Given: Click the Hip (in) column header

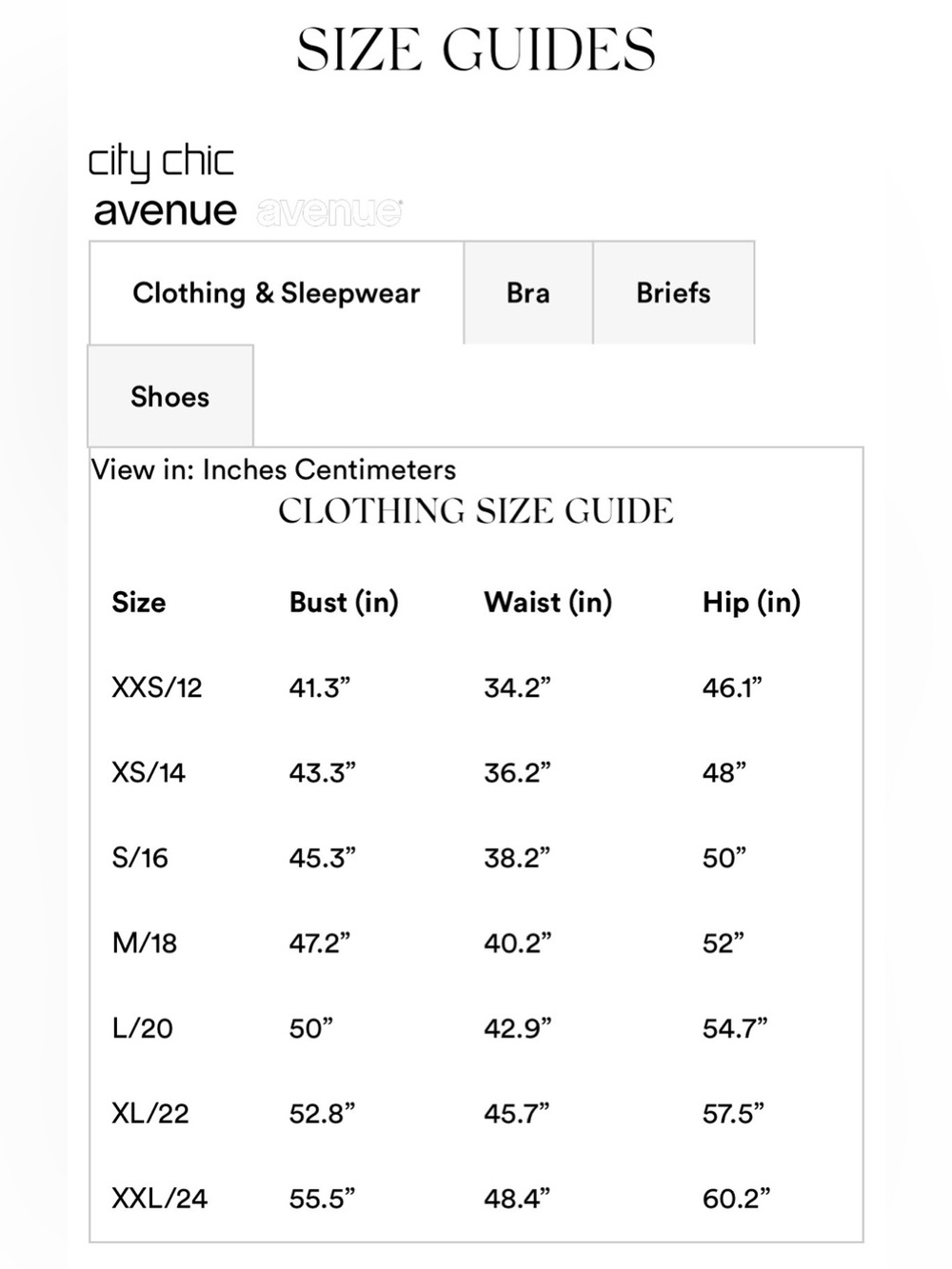Looking at the screenshot, I should coord(752,603).
